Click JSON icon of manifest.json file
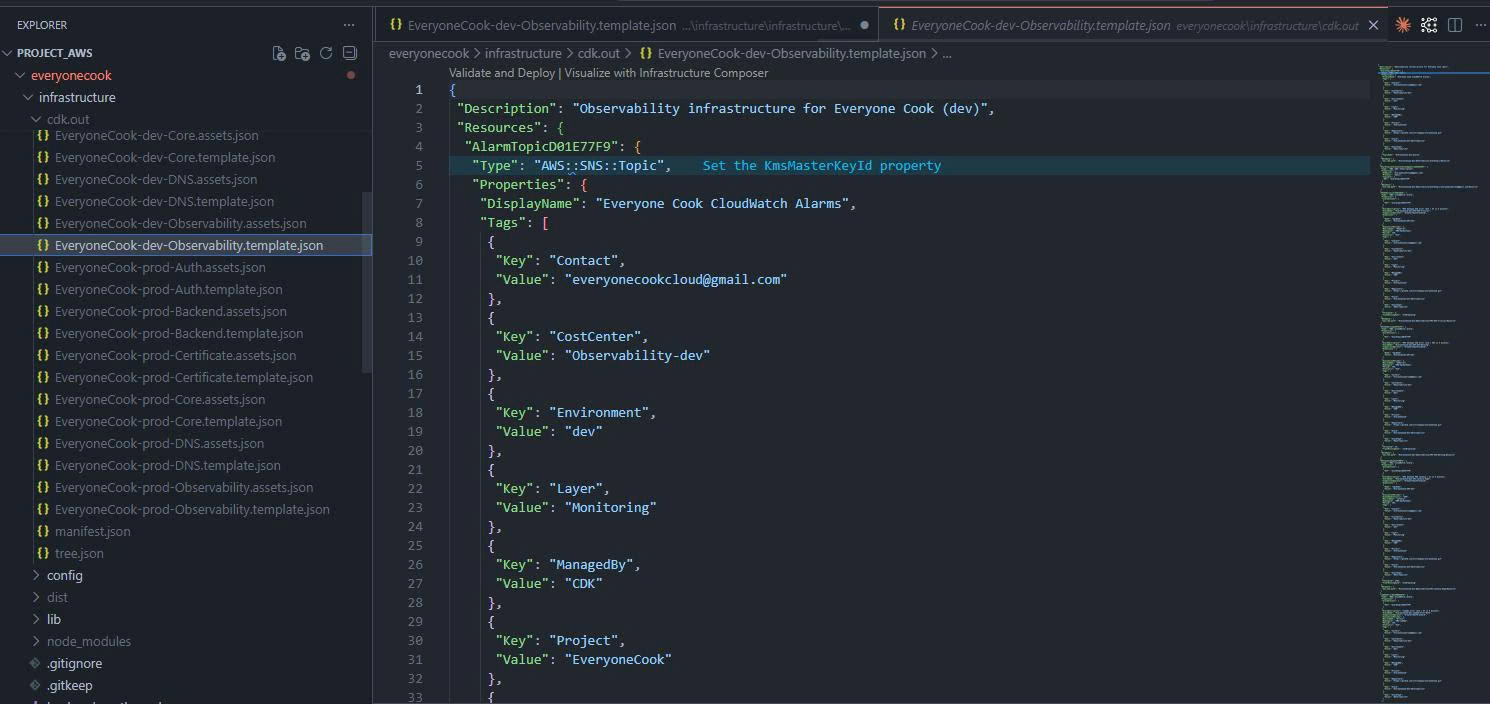1490x704 pixels. tap(43, 531)
